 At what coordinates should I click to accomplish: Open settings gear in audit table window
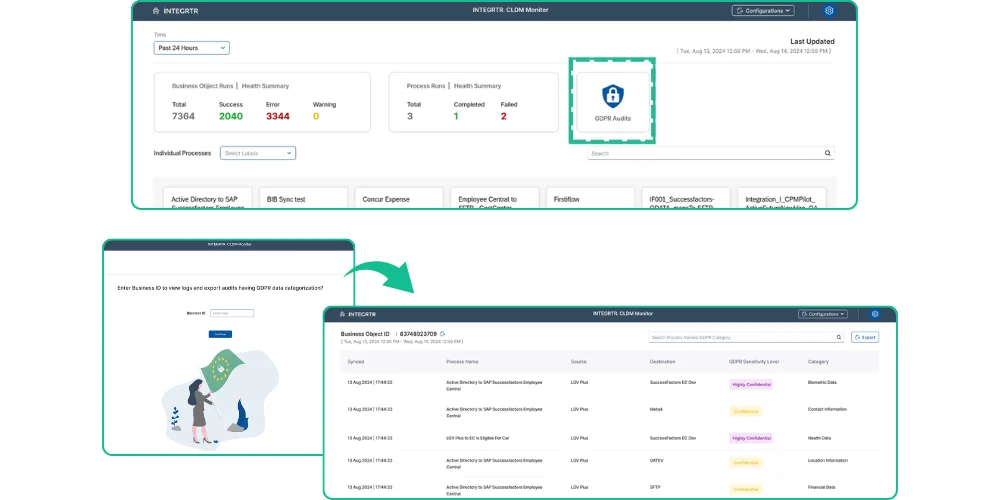coord(875,314)
